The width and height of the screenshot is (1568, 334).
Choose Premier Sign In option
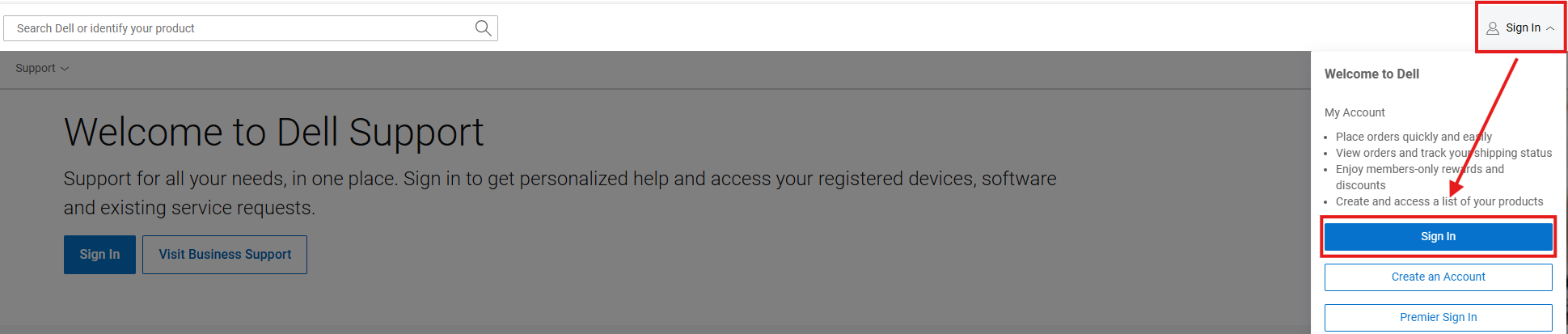click(x=1438, y=317)
